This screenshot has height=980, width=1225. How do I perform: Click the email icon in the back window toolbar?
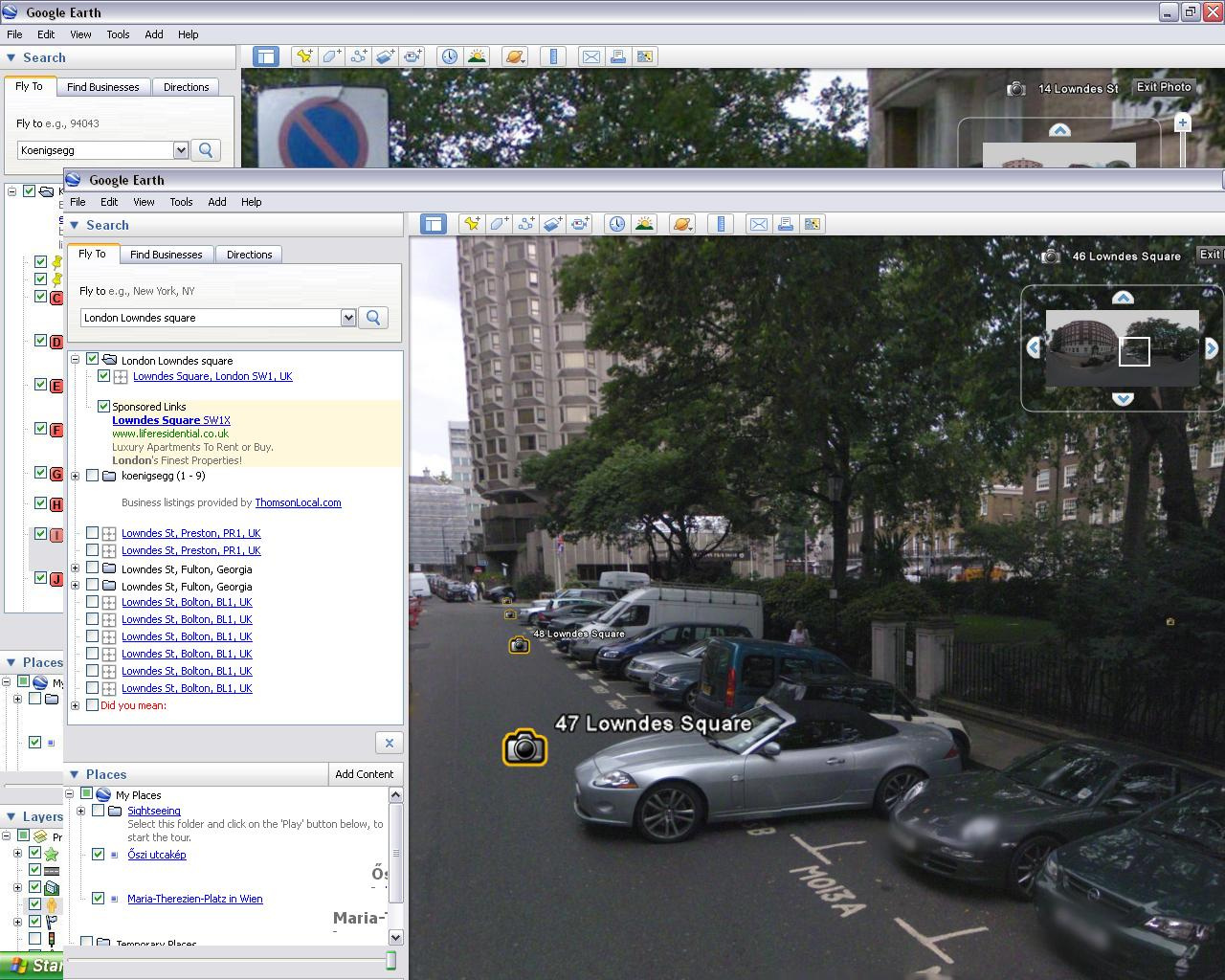[591, 56]
